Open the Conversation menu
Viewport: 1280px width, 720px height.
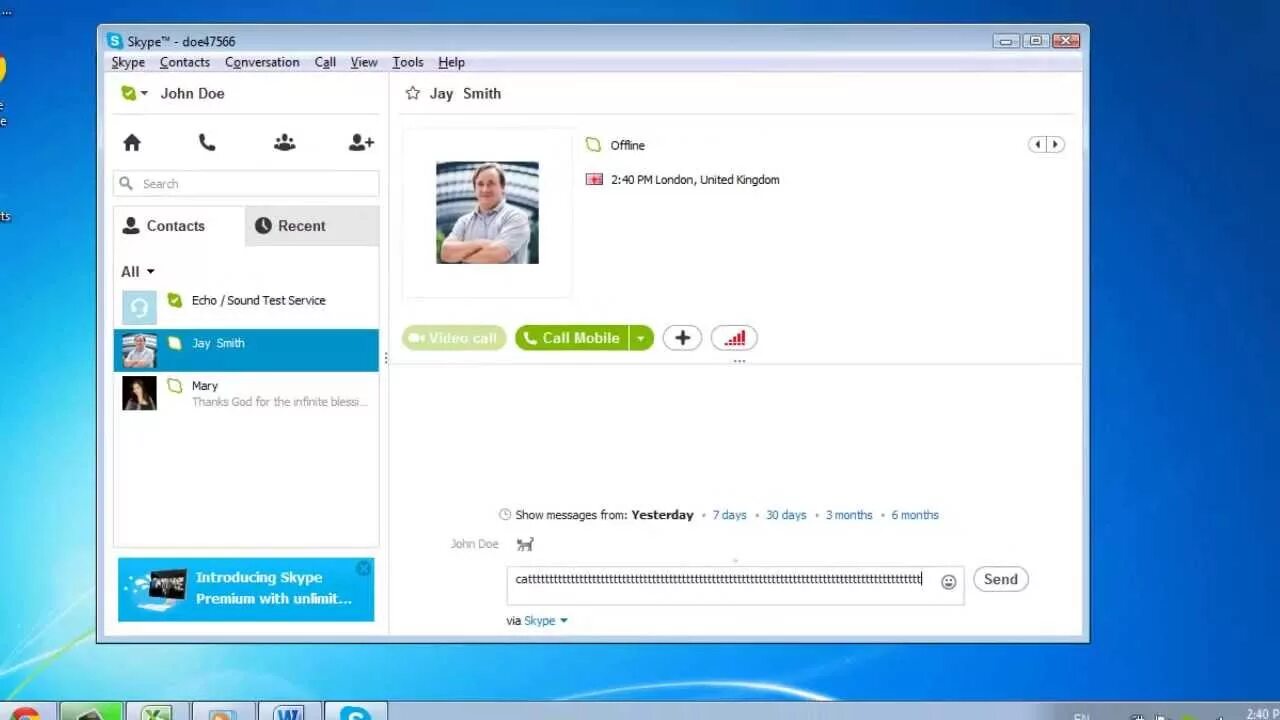[262, 62]
